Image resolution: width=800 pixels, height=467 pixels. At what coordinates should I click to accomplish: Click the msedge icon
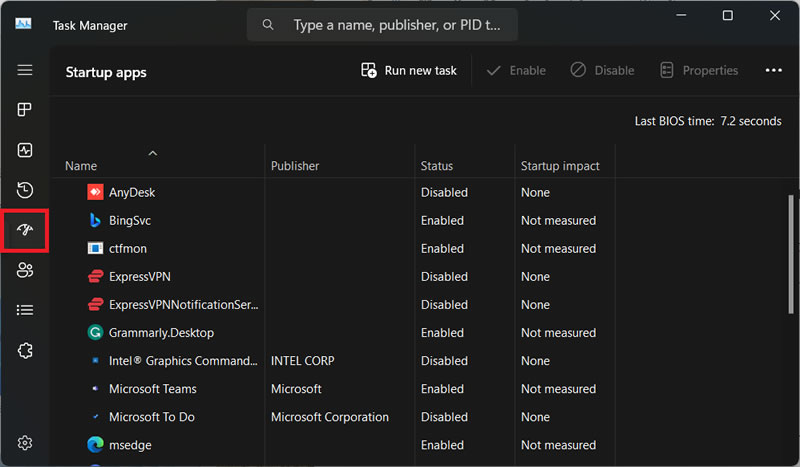point(95,445)
